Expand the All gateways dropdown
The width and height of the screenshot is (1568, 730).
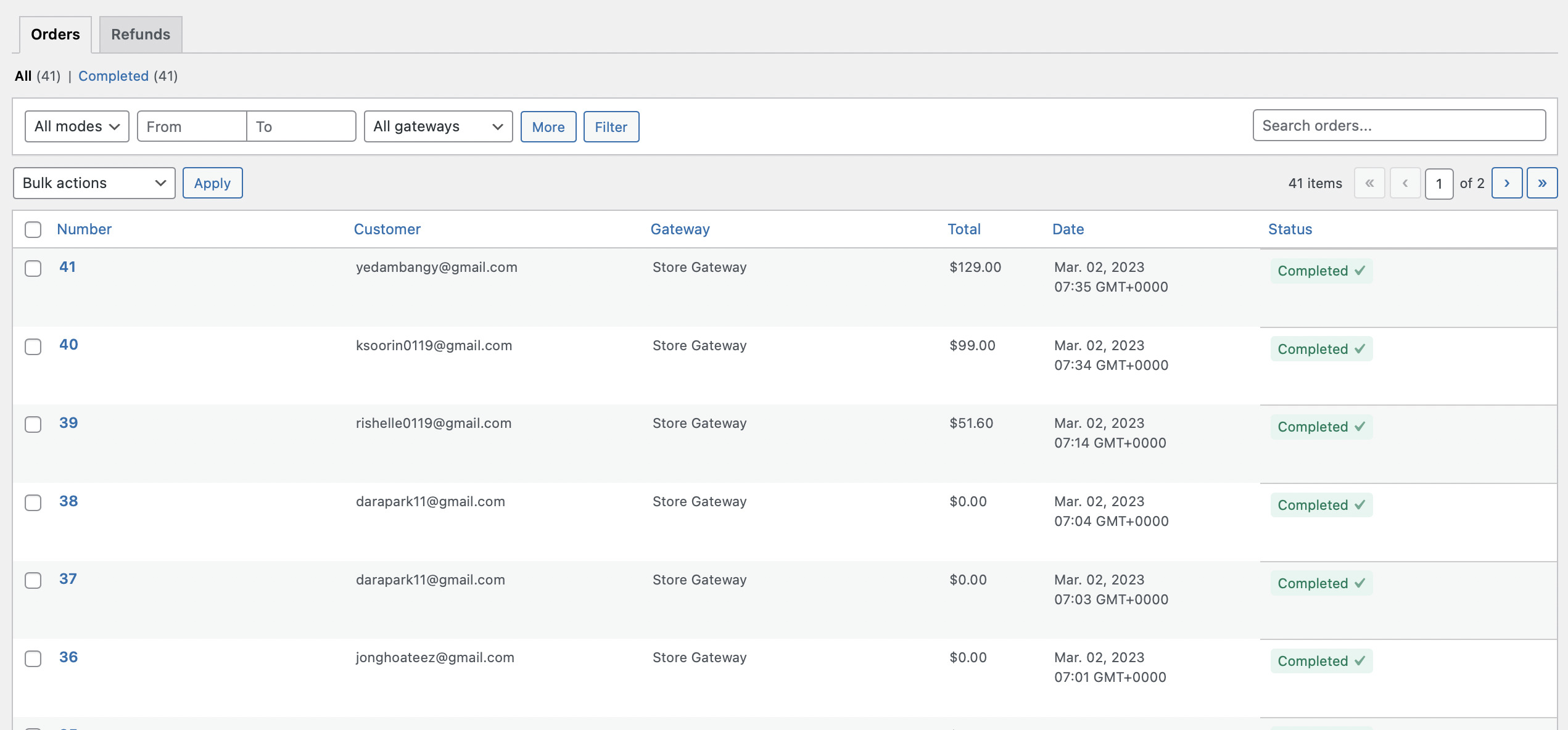pyautogui.click(x=438, y=126)
